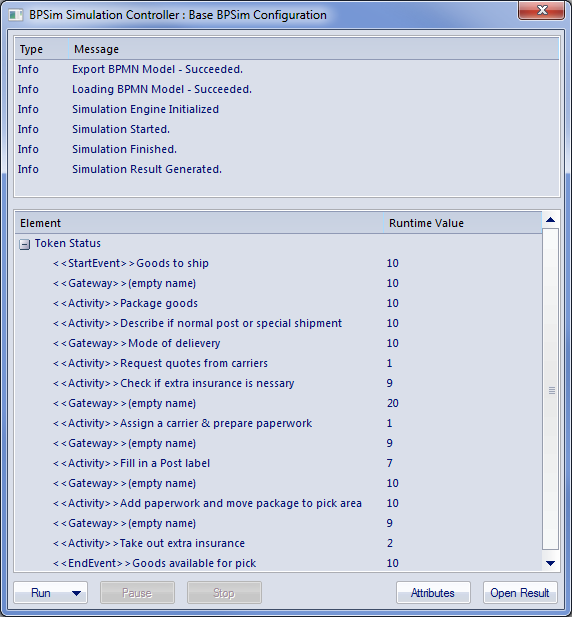The width and height of the screenshot is (572, 617).
Task: Open Result of the simulation
Action: coord(520,593)
